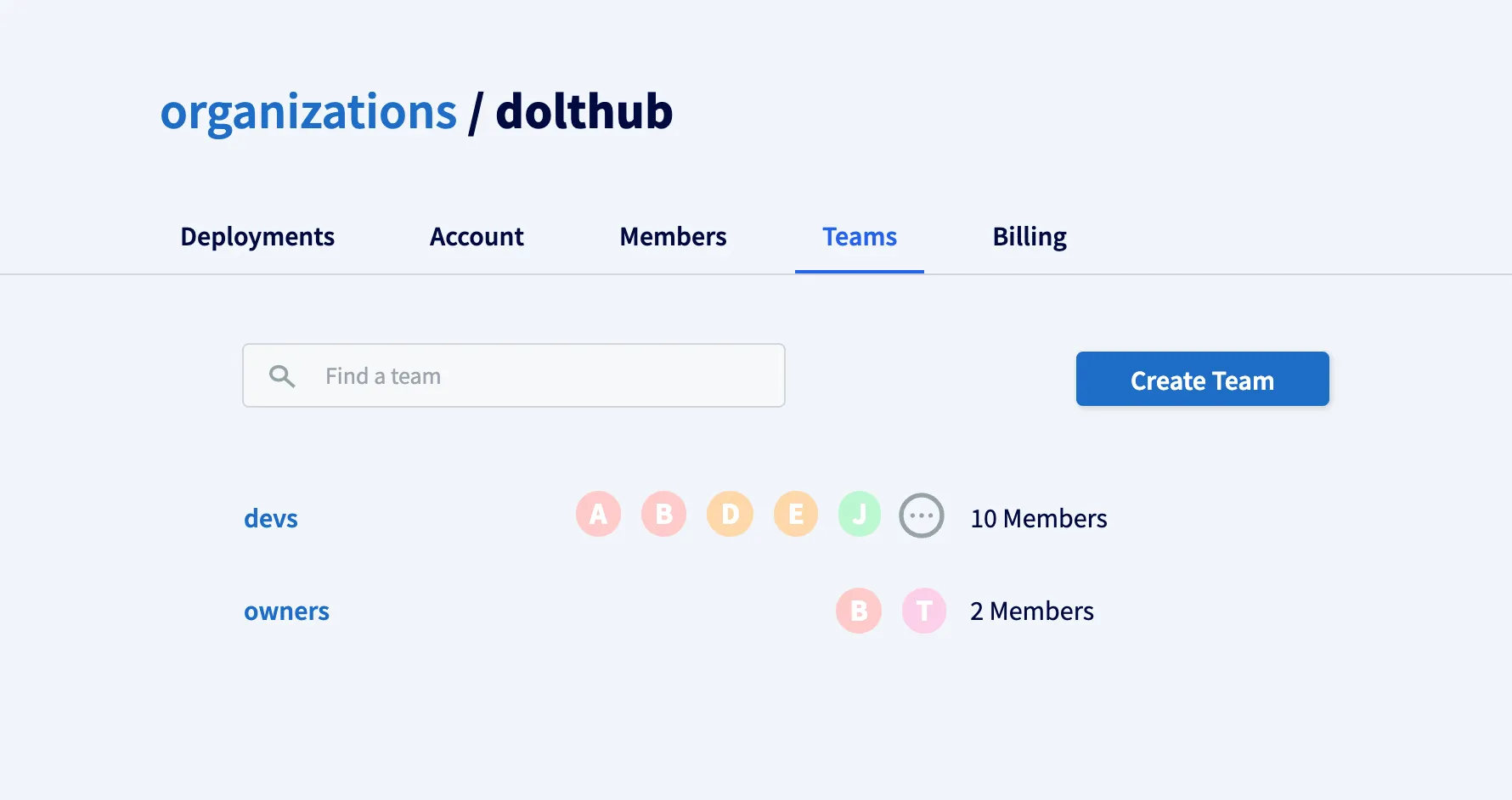Open the Members tab

pyautogui.click(x=673, y=237)
